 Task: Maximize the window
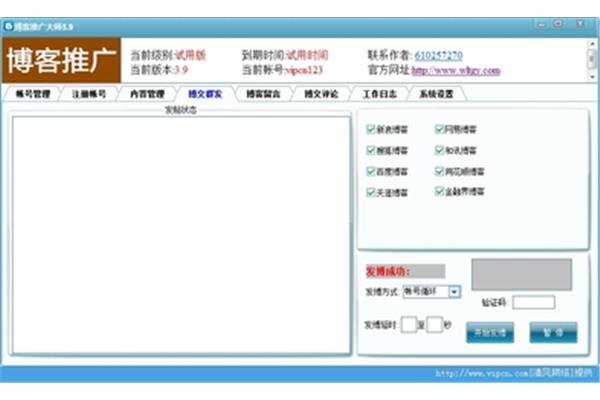[558, 24]
